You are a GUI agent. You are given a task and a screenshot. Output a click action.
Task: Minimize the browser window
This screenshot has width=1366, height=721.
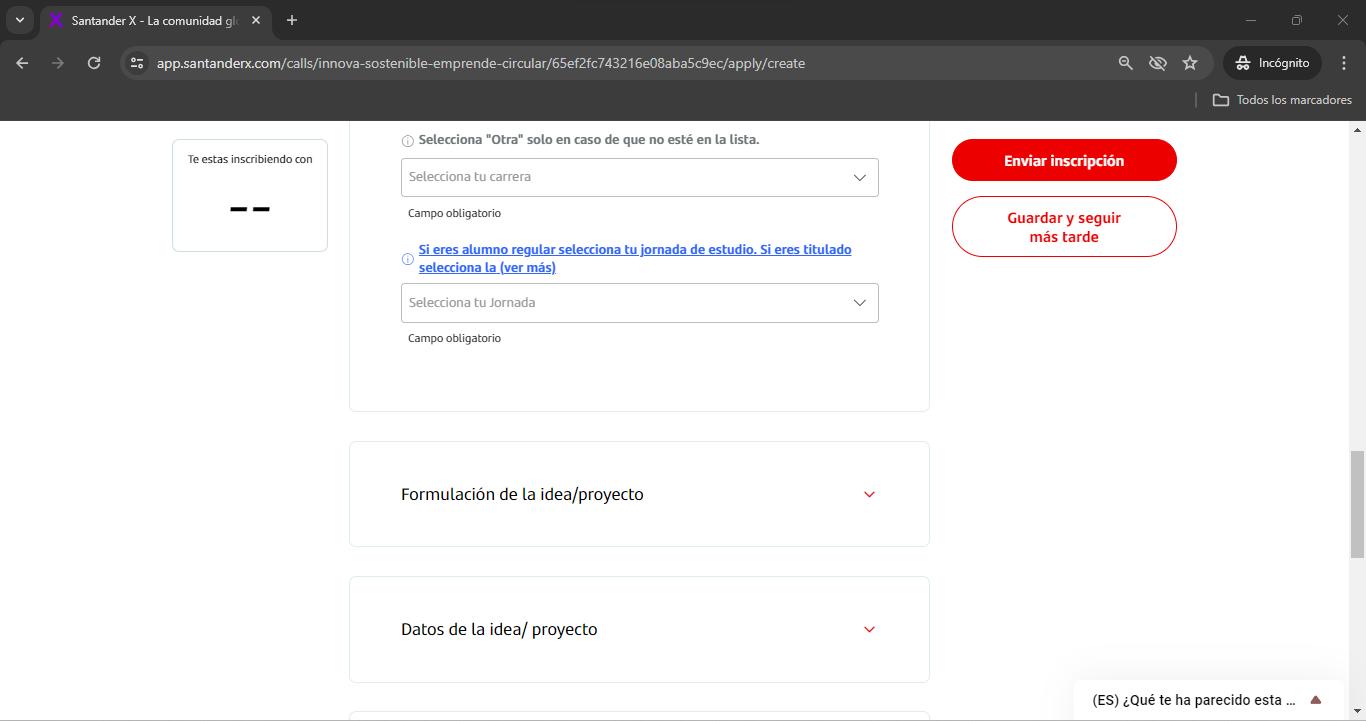[1251, 20]
